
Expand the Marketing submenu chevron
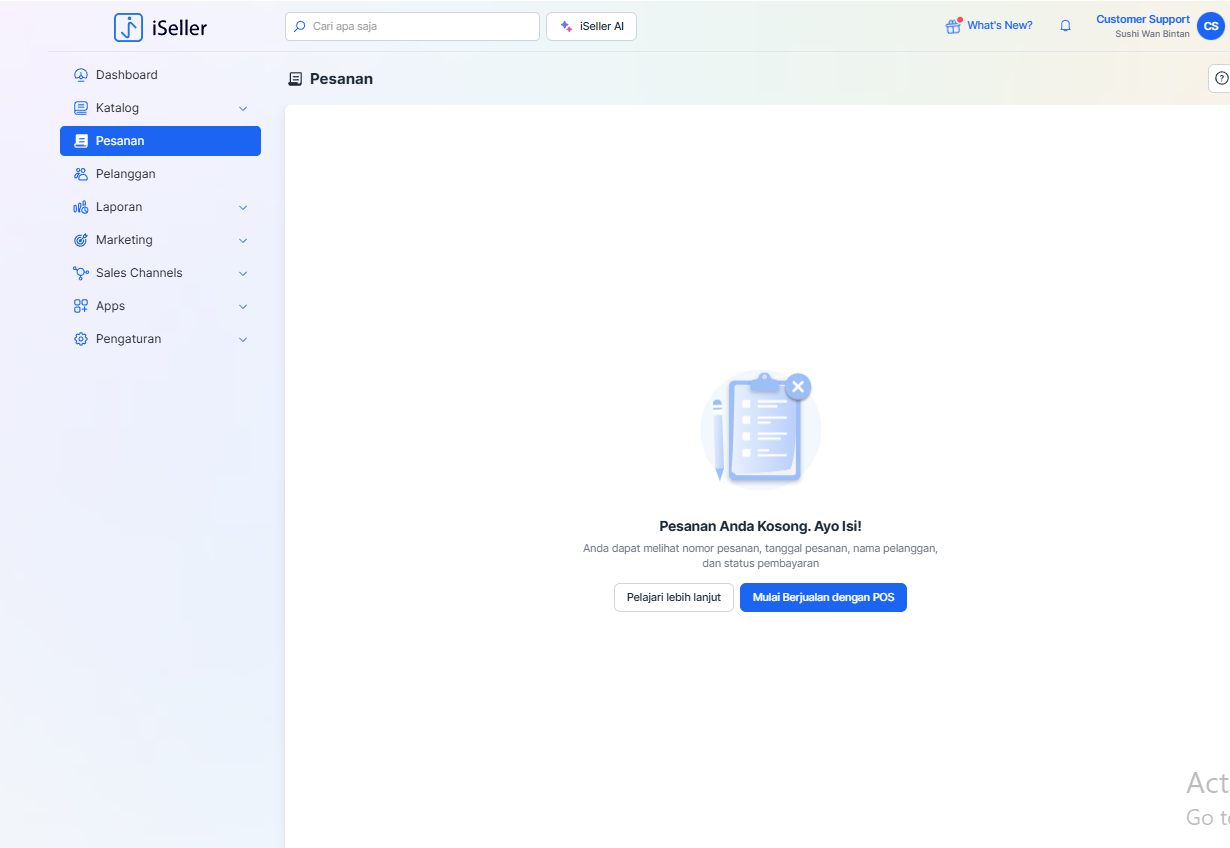[x=242, y=240]
